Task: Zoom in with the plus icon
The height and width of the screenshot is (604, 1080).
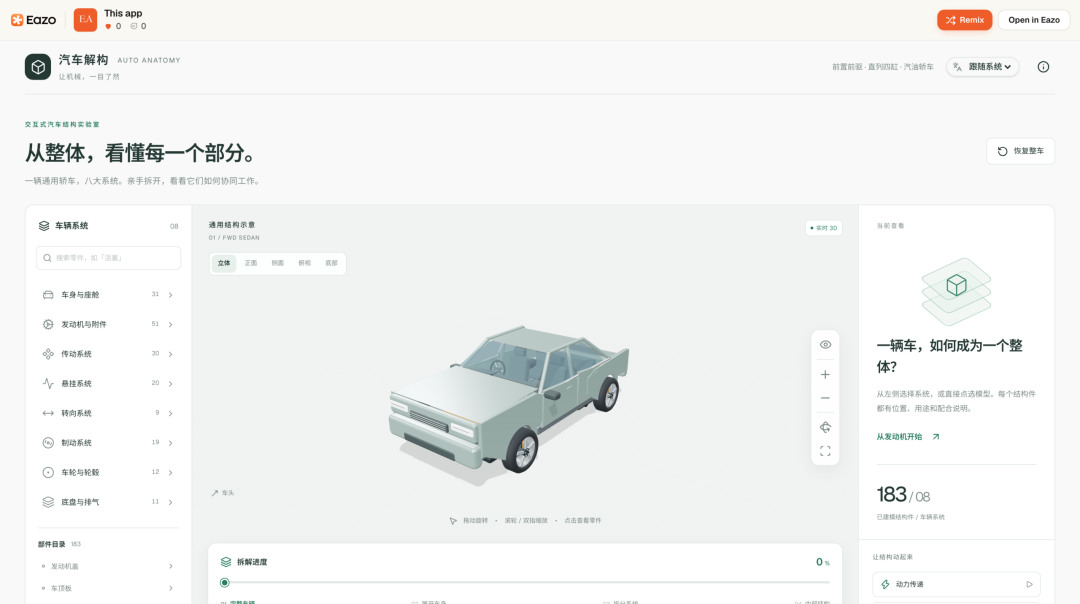Action: point(825,375)
